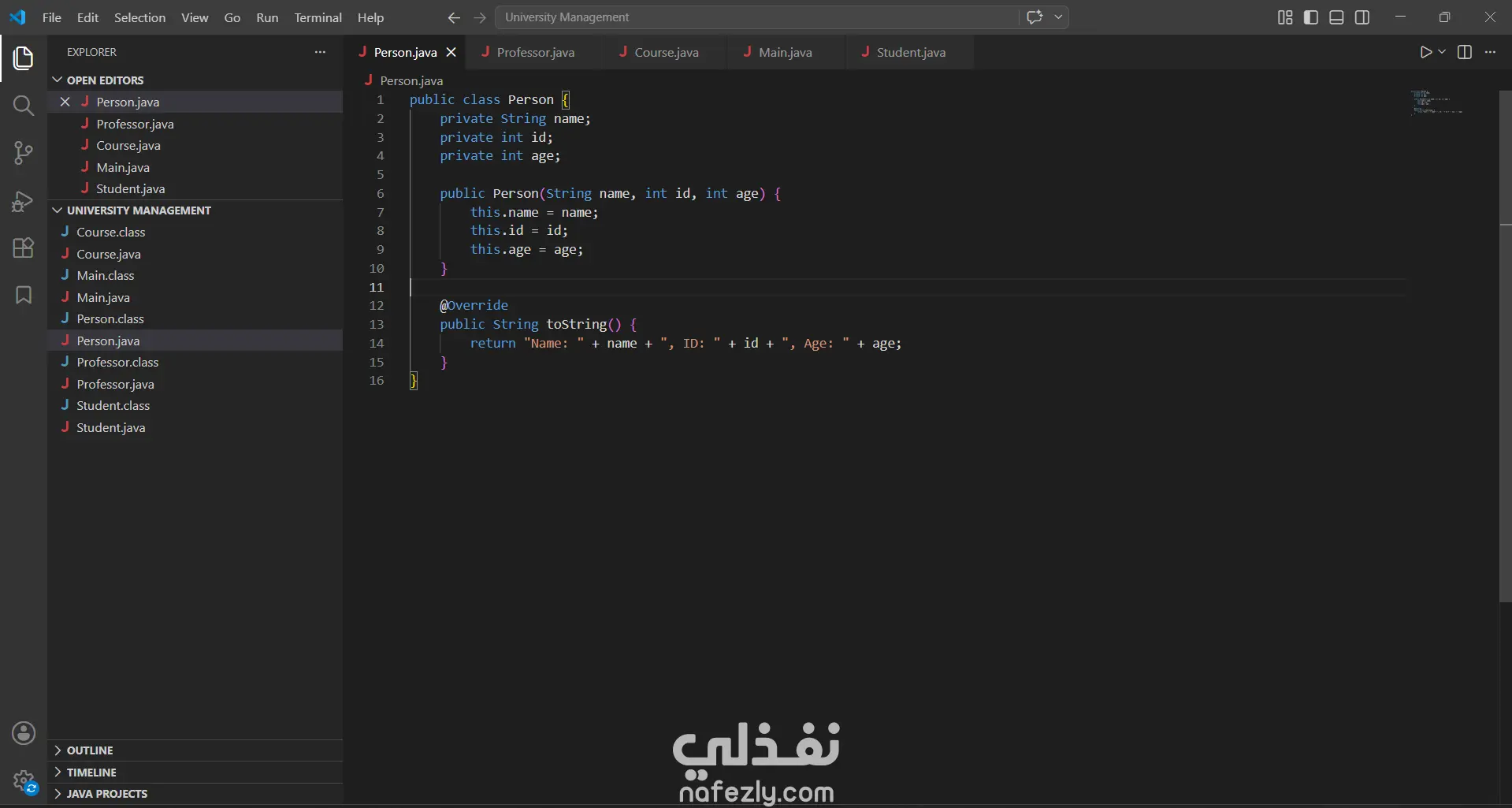Screen dimensions: 1512x808
Task: Open the Extensions view
Action: (x=24, y=248)
